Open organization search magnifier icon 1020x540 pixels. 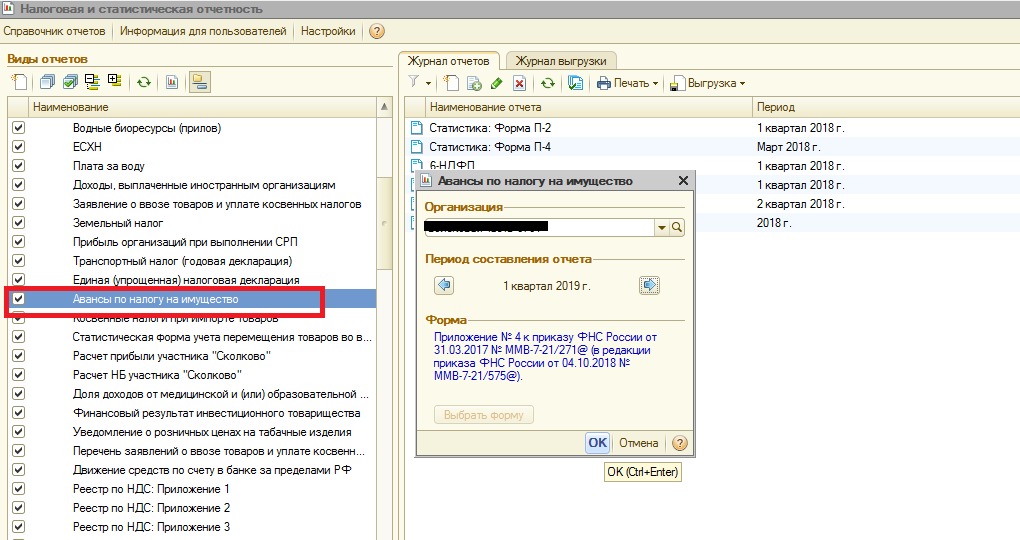pos(677,228)
